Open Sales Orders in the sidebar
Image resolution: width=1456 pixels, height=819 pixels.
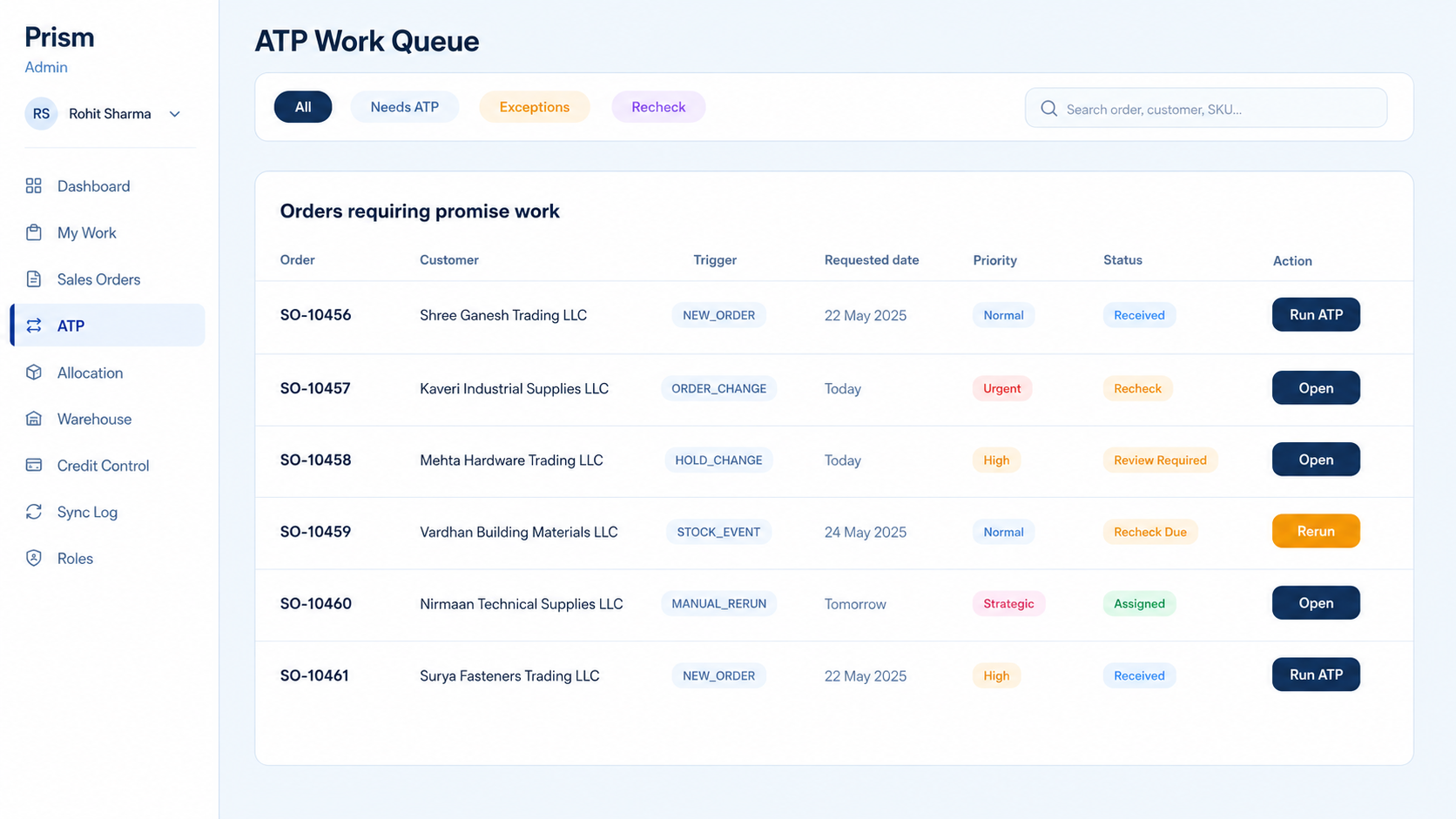[x=107, y=279]
